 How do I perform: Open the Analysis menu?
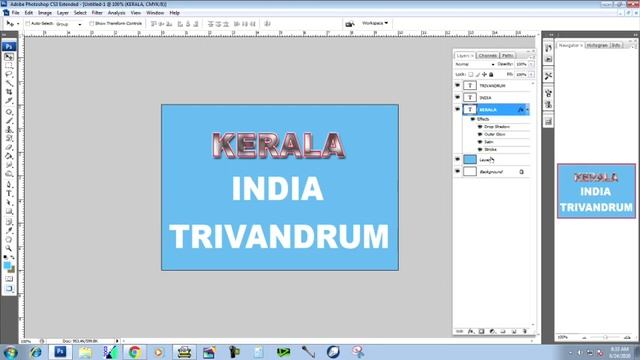click(116, 13)
